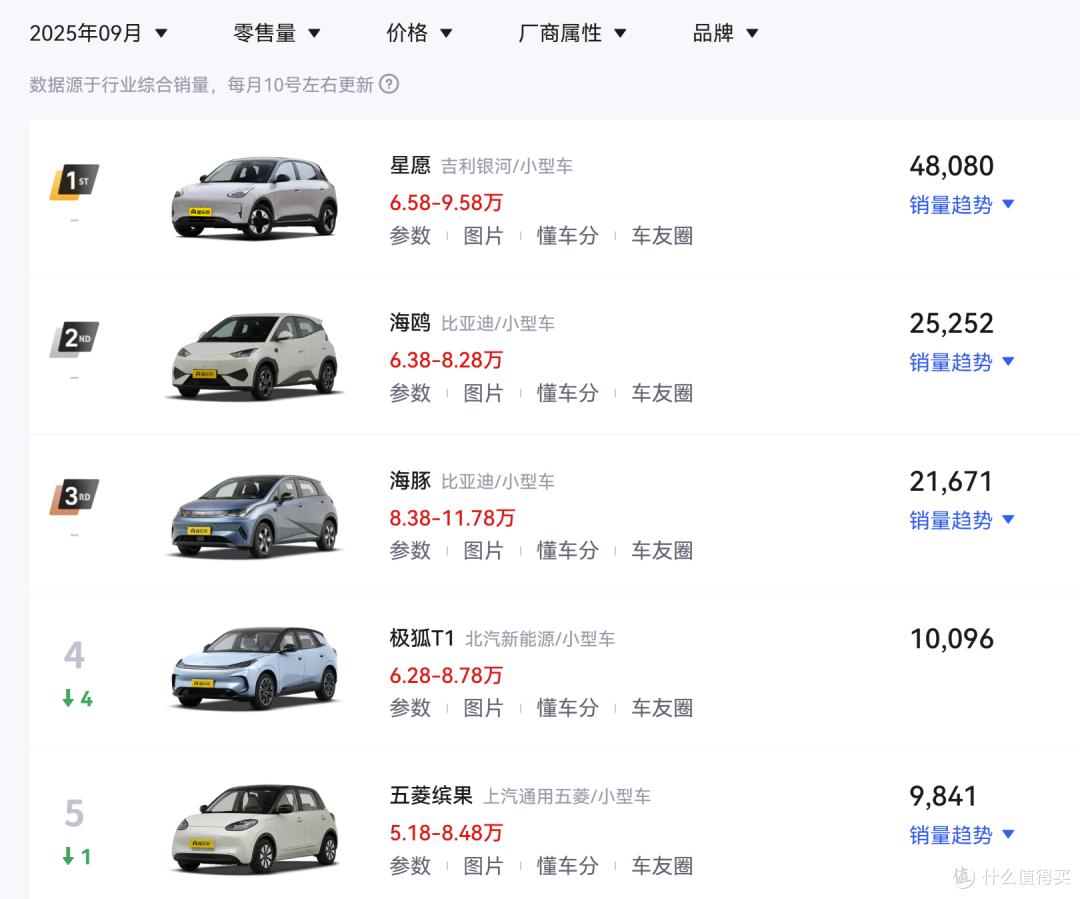The image size is (1080, 899).
Task: Click 上汽通用五菱/小型车 brand label
Action: [x=567, y=796]
